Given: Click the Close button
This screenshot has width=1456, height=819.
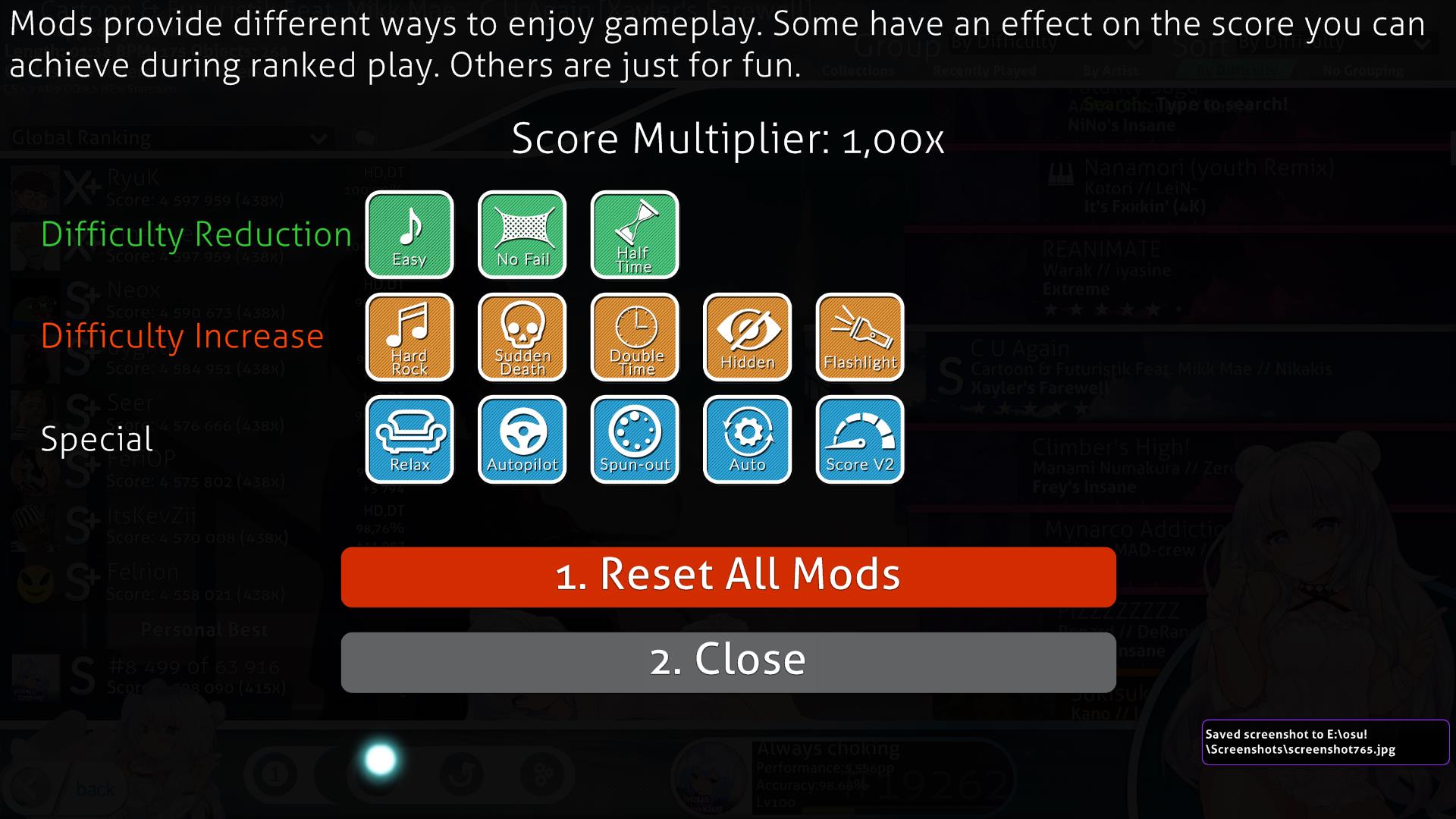Looking at the screenshot, I should [x=728, y=658].
